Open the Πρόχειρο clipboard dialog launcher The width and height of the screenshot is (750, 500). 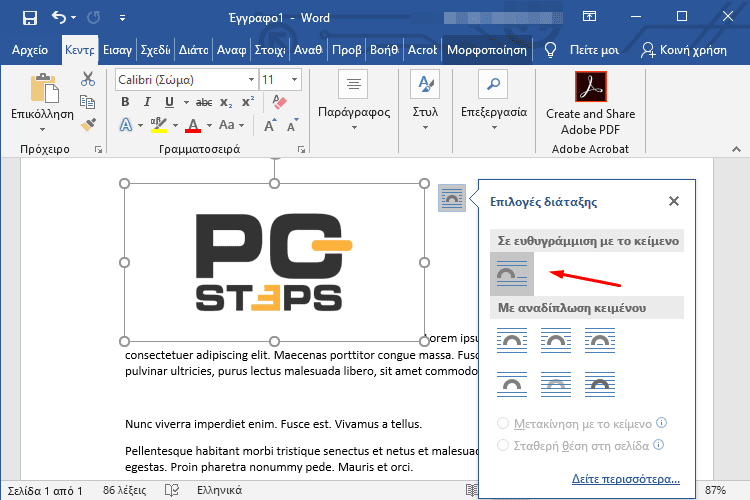[99, 150]
